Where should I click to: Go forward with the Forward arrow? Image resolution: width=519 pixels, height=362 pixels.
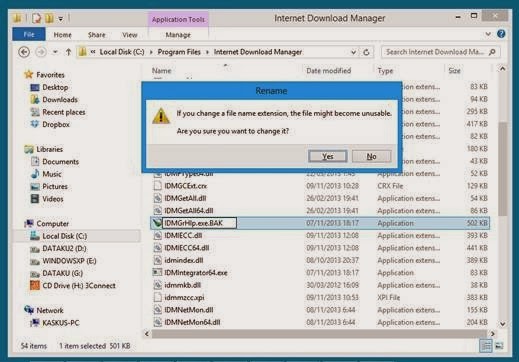41,52
